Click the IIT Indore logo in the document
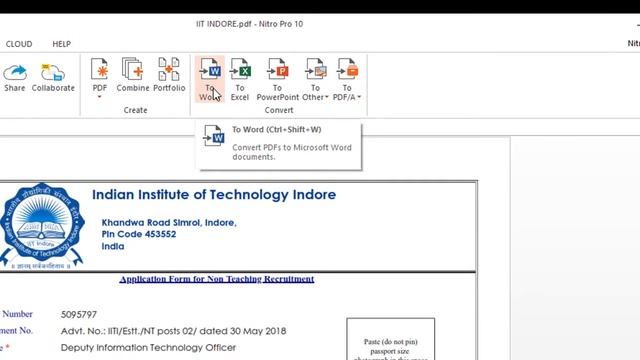Image resolution: width=640 pixels, height=360 pixels. click(x=42, y=226)
